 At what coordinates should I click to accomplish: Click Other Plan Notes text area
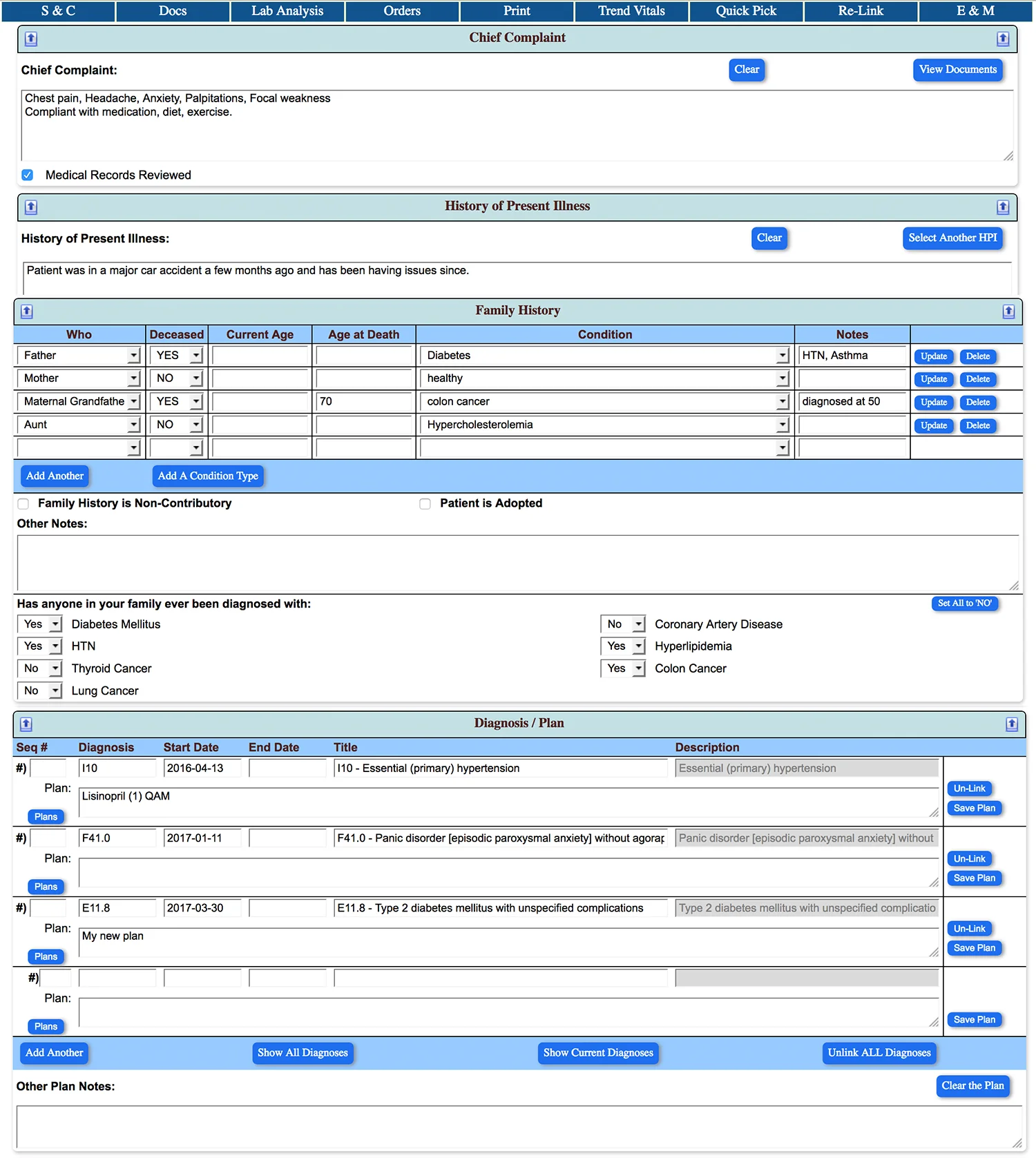click(x=519, y=1127)
